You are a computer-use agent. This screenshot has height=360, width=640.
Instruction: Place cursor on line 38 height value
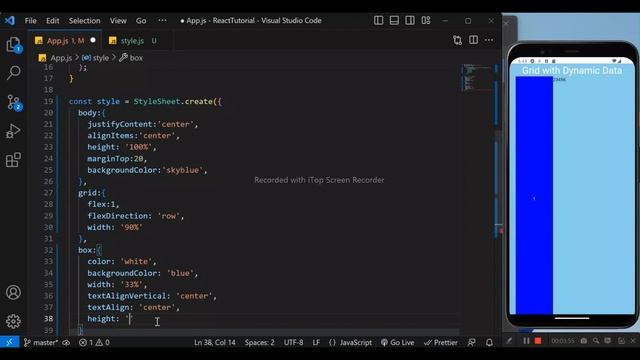point(129,319)
